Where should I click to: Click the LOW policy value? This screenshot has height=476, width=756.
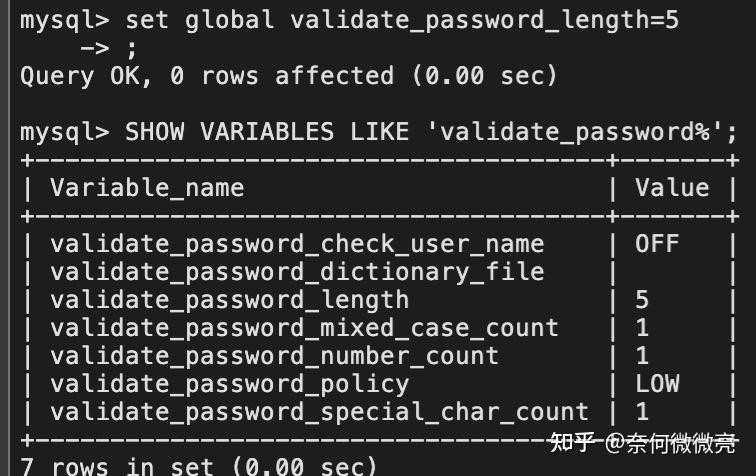coord(657,384)
